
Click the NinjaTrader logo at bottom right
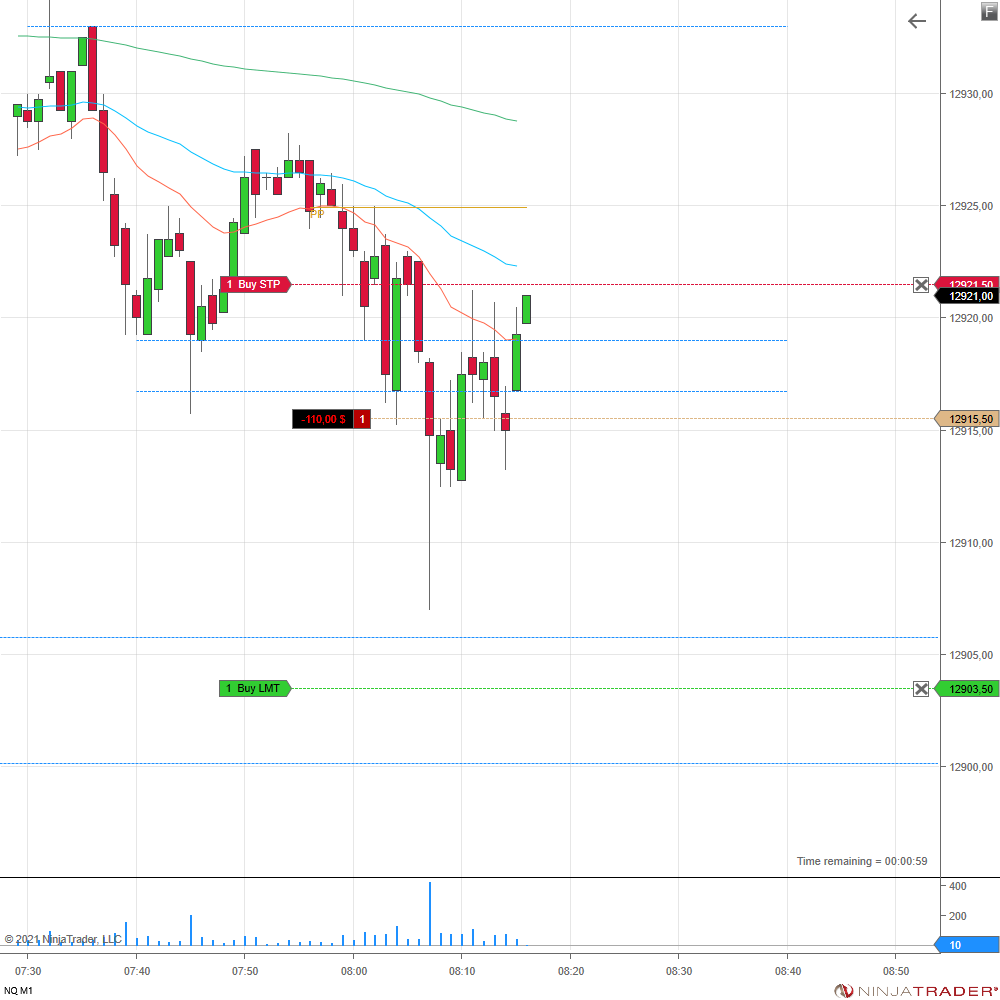pyautogui.click(x=916, y=990)
